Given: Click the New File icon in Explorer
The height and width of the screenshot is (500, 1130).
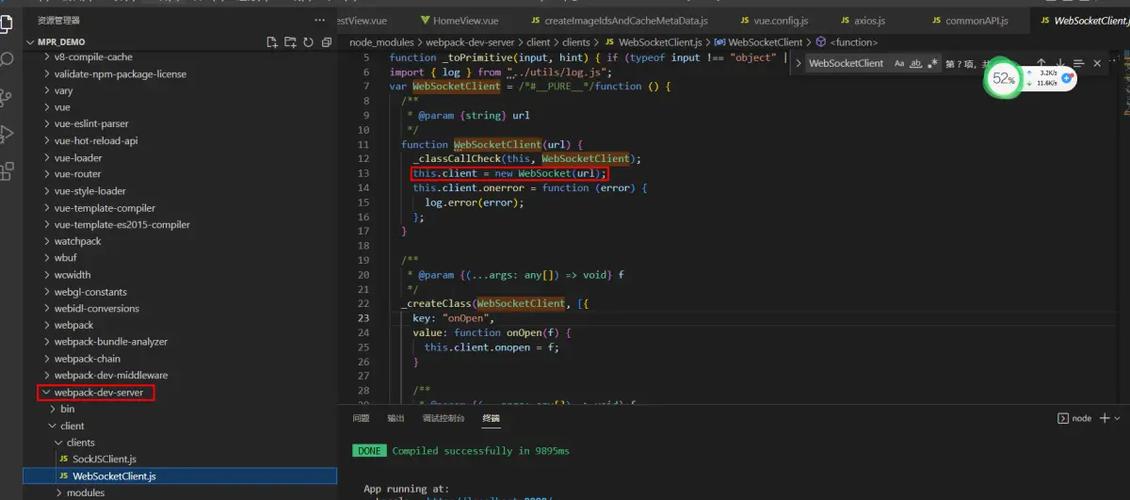Looking at the screenshot, I should point(272,43).
